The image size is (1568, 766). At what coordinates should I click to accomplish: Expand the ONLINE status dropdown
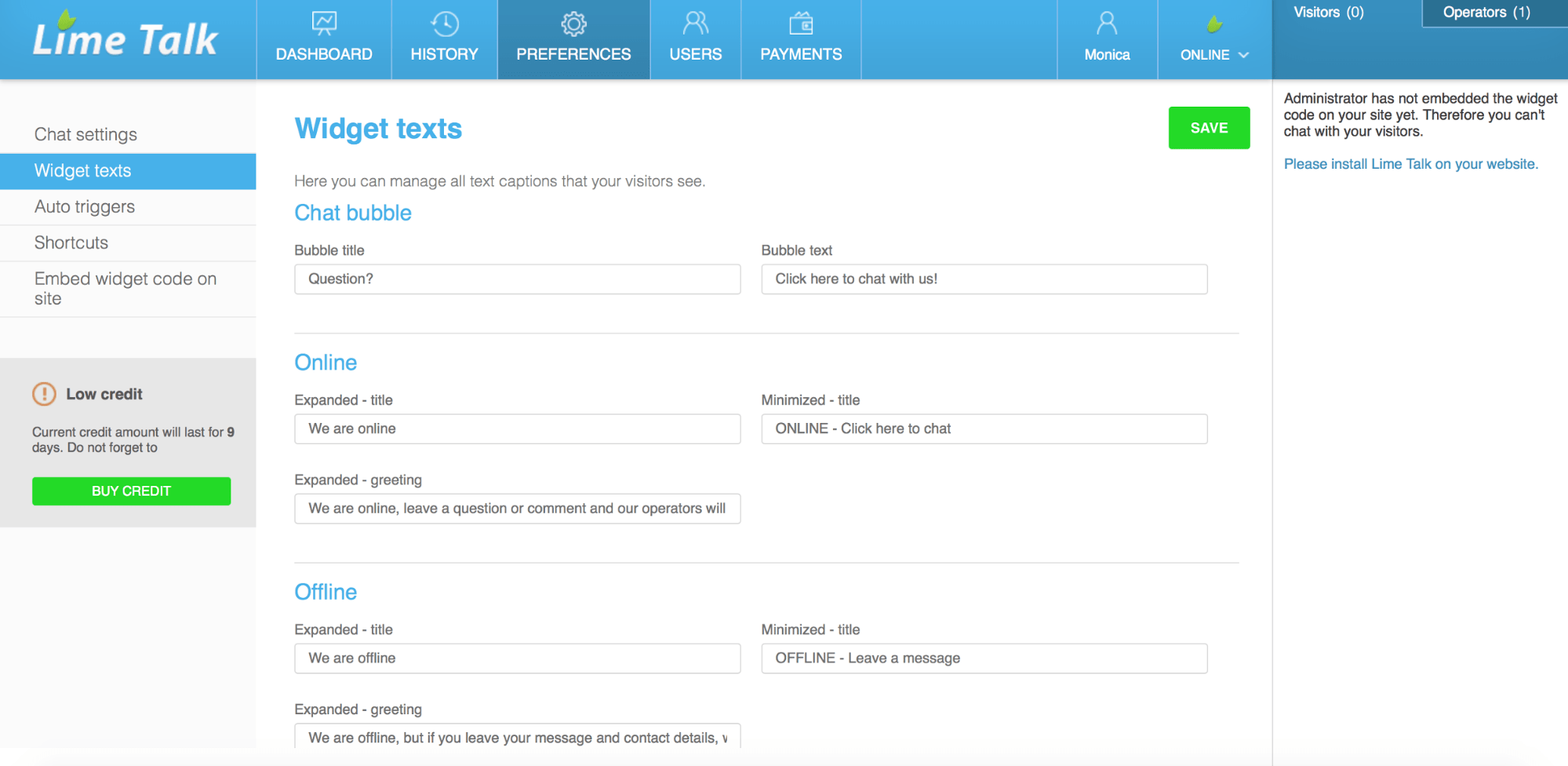1213,55
